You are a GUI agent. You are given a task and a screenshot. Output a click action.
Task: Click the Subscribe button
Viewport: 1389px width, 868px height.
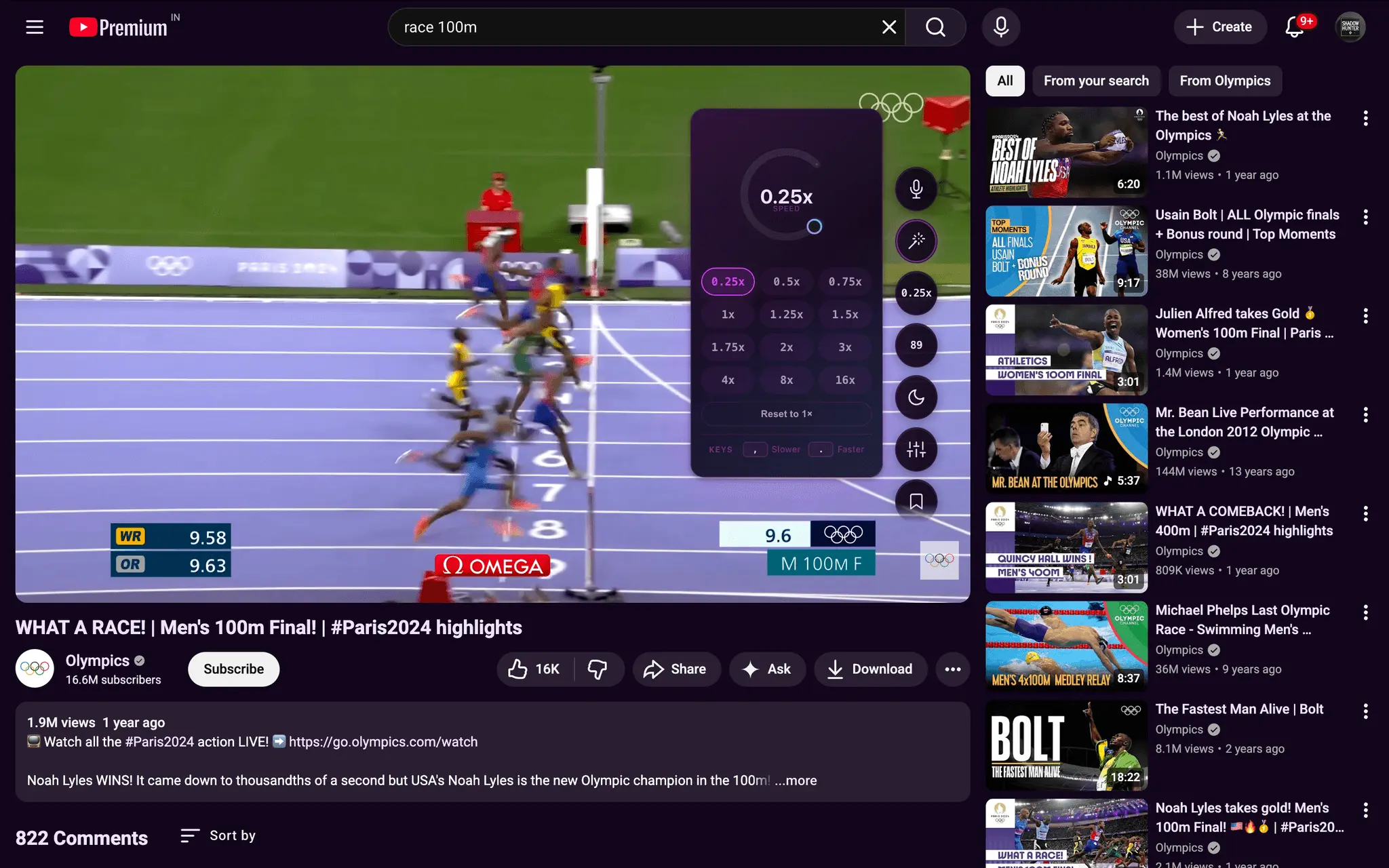(x=233, y=669)
